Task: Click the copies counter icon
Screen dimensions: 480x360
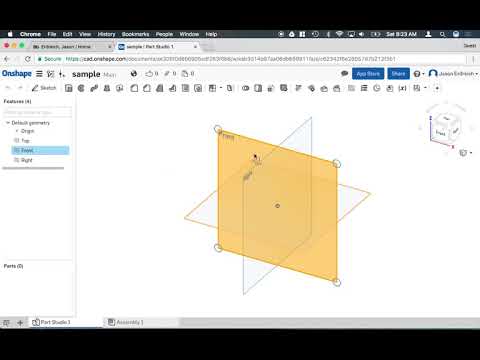Action: click(188, 74)
